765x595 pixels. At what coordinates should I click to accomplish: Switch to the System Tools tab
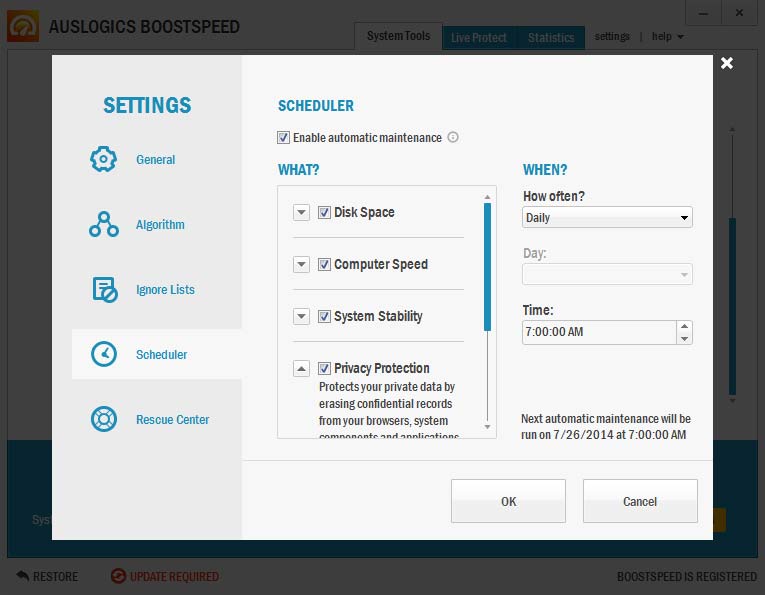[x=398, y=36]
